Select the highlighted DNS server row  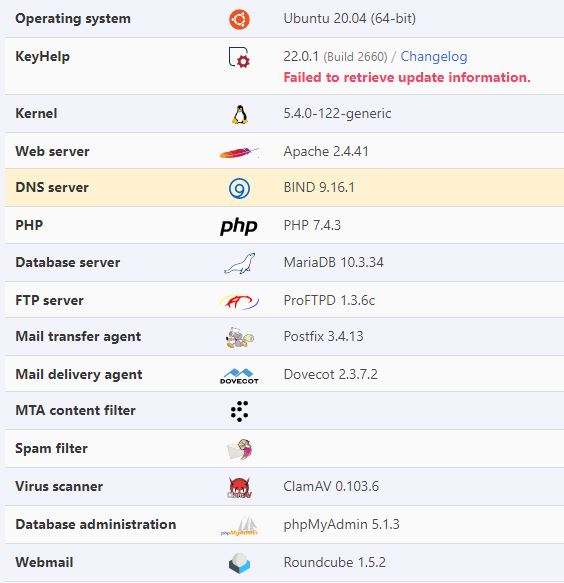284,187
